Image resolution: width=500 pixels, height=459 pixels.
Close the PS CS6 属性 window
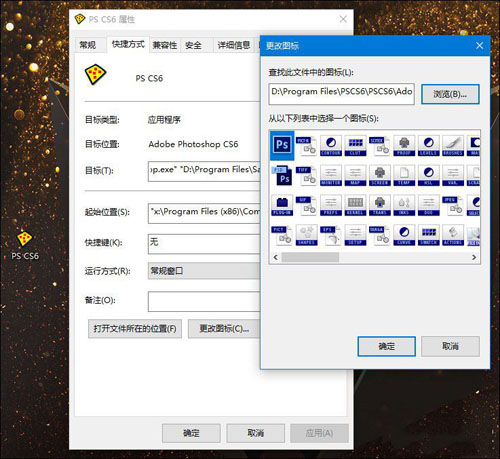pyautogui.click(x=343, y=19)
